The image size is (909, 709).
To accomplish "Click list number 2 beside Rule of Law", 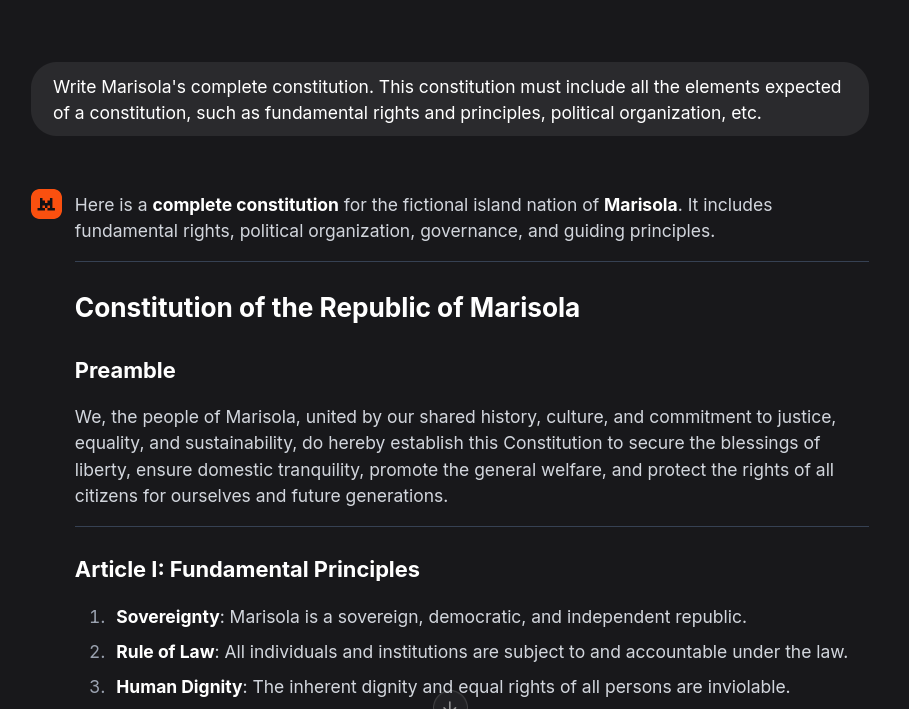I will click(x=97, y=652).
